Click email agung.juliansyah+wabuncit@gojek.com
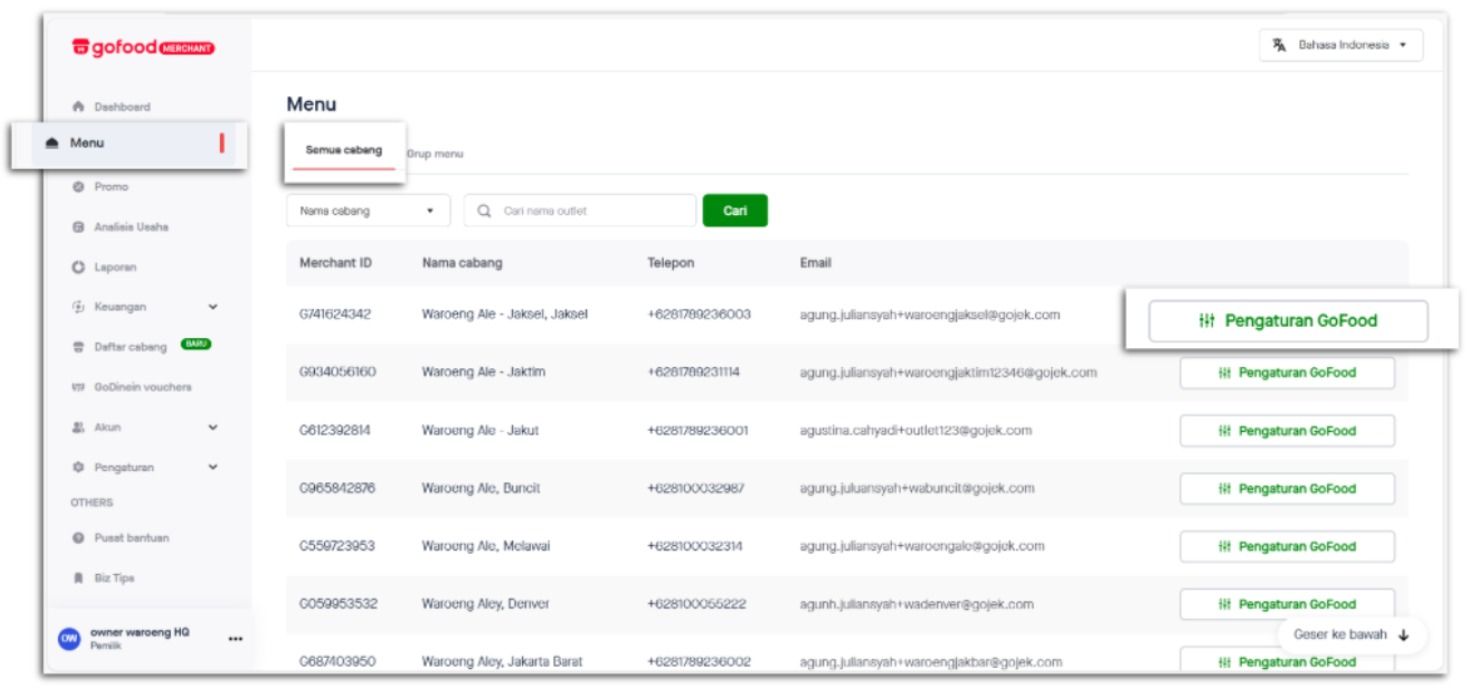 917,489
